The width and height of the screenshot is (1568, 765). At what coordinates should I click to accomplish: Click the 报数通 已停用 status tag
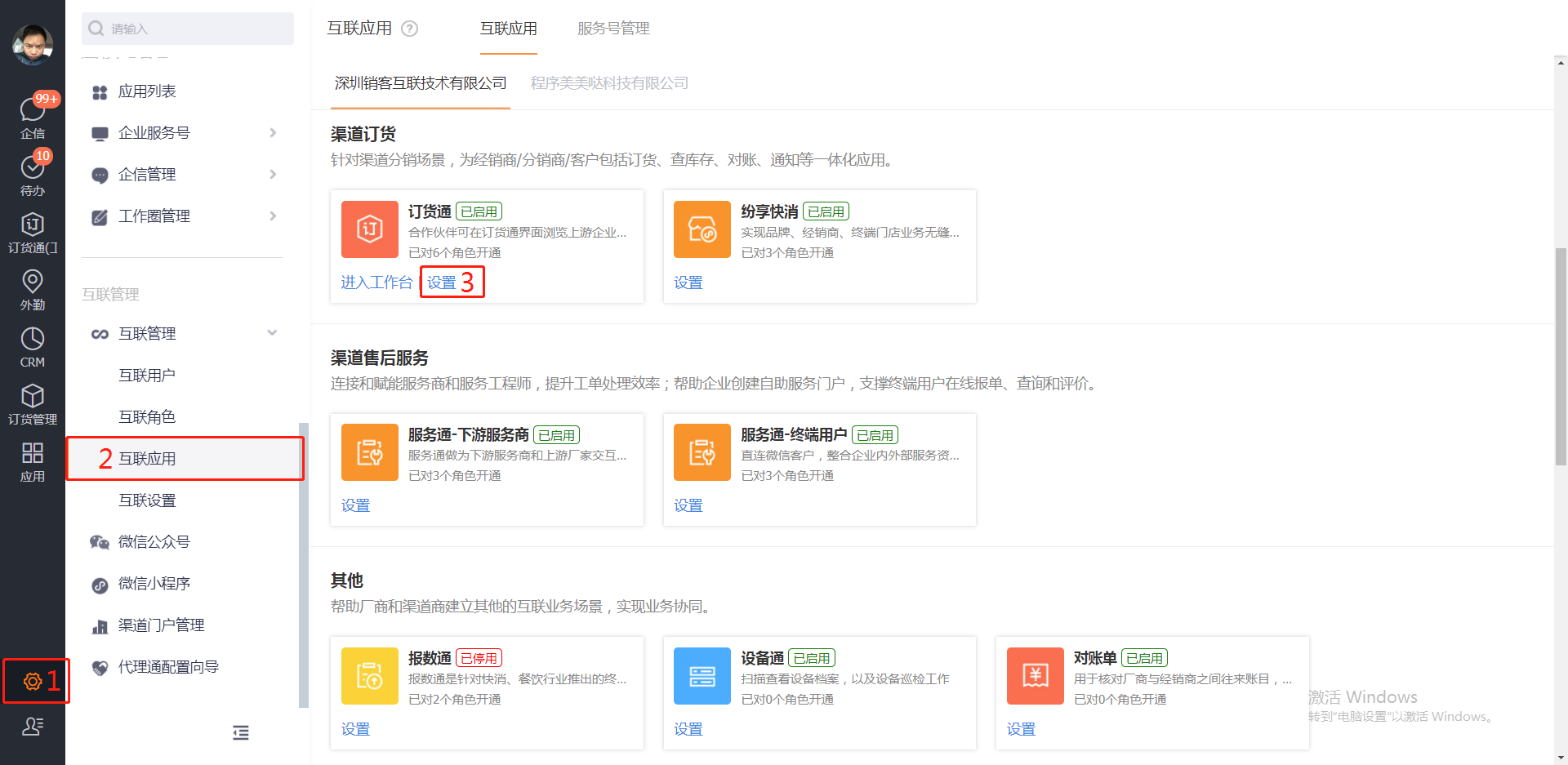479,658
